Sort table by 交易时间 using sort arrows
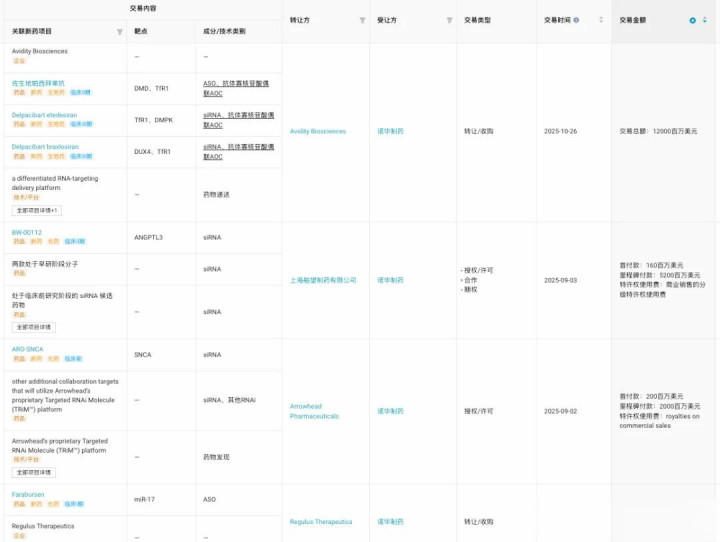This screenshot has width=720, height=542. [601, 20]
